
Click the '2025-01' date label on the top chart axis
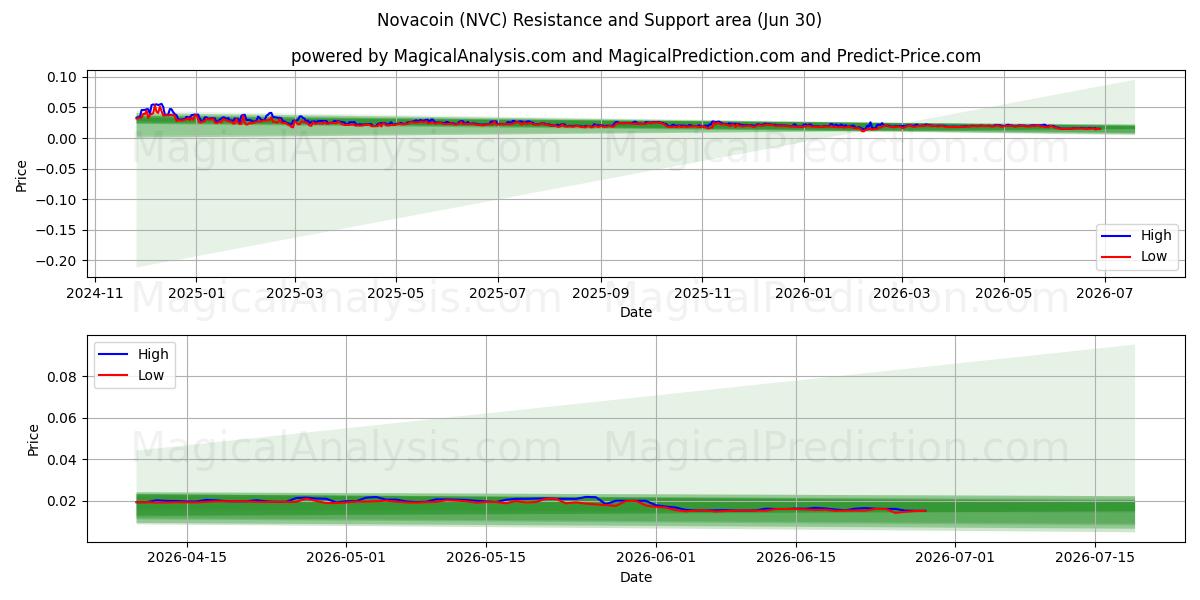pos(196,293)
